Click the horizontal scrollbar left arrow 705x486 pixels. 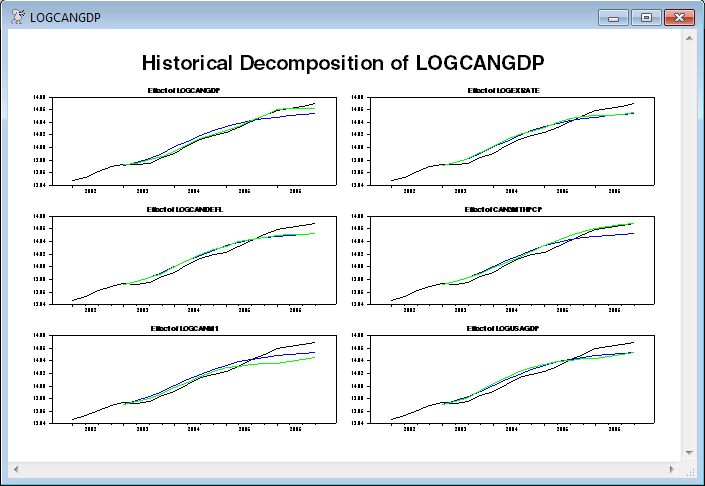click(x=16, y=468)
